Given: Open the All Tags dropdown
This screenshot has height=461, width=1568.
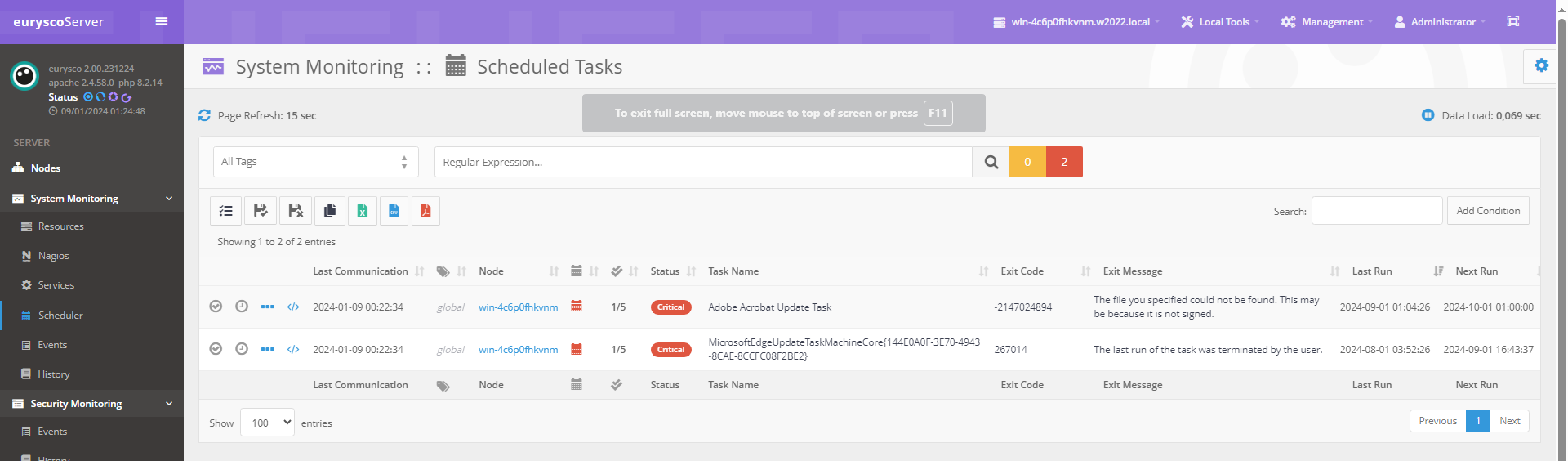Looking at the screenshot, I should tap(315, 162).
